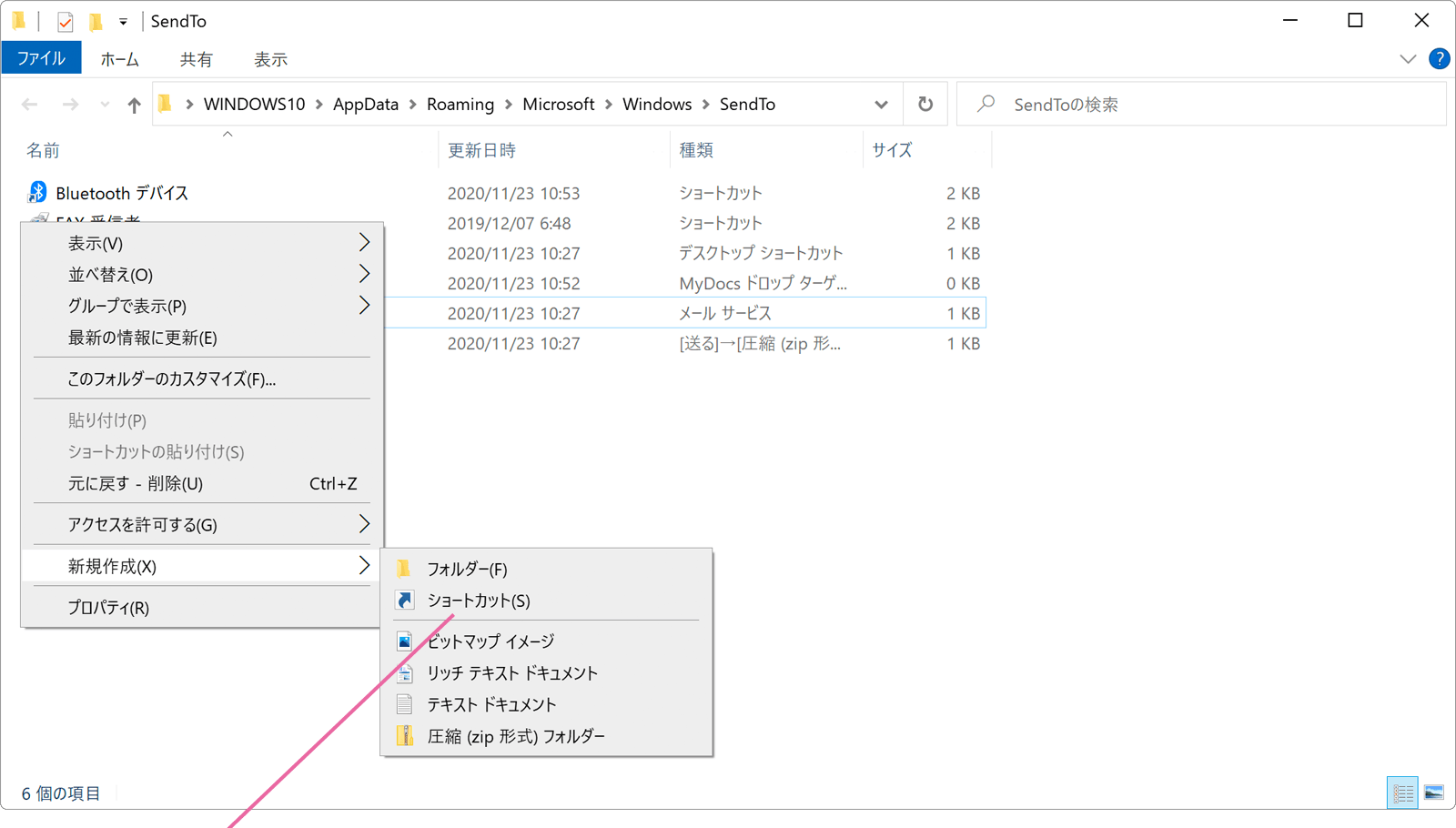Click the 2019/12/07 6:48 date cell
Screen dimensions: 1456x828
509,223
